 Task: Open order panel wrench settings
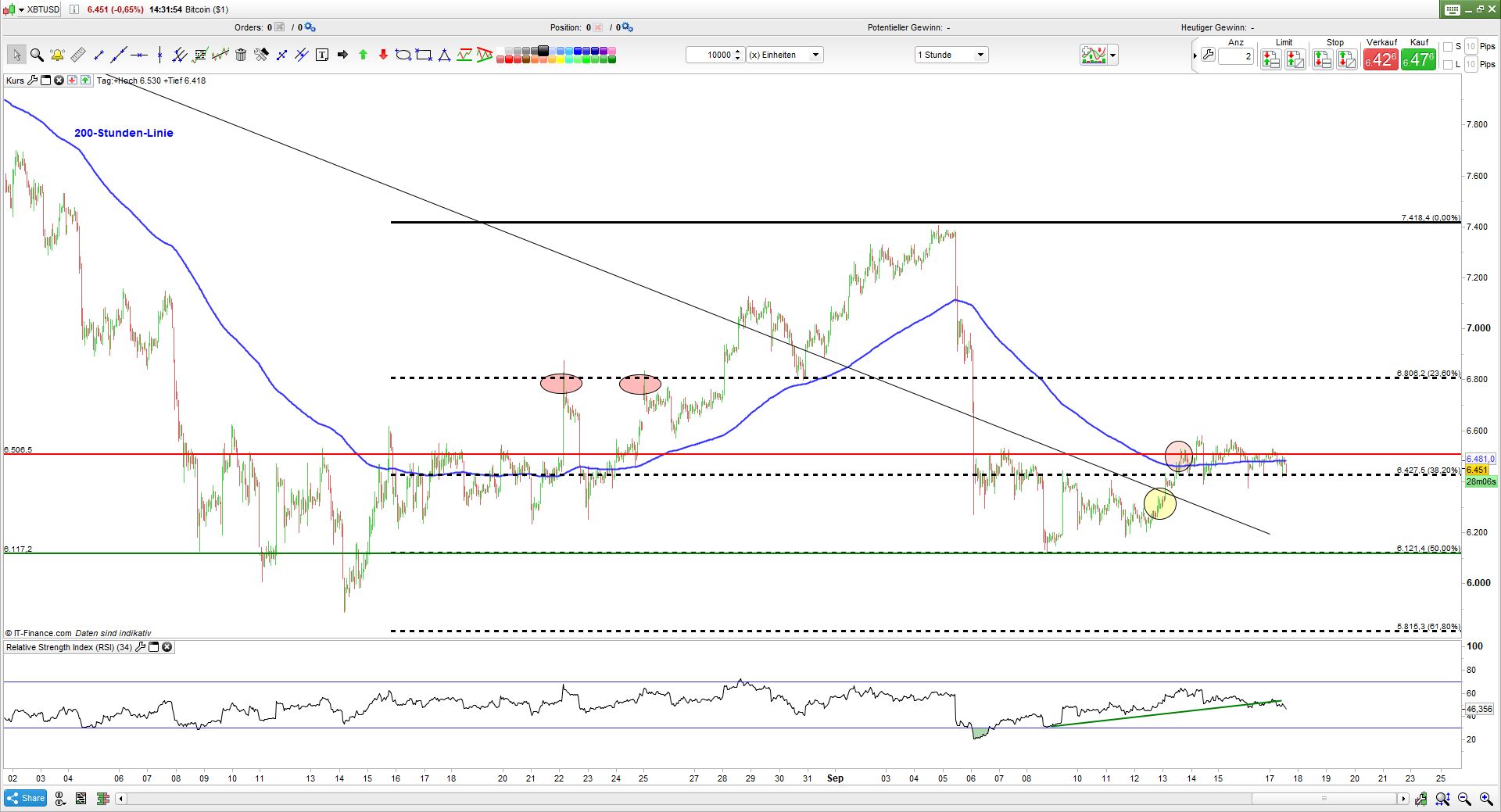click(1208, 55)
